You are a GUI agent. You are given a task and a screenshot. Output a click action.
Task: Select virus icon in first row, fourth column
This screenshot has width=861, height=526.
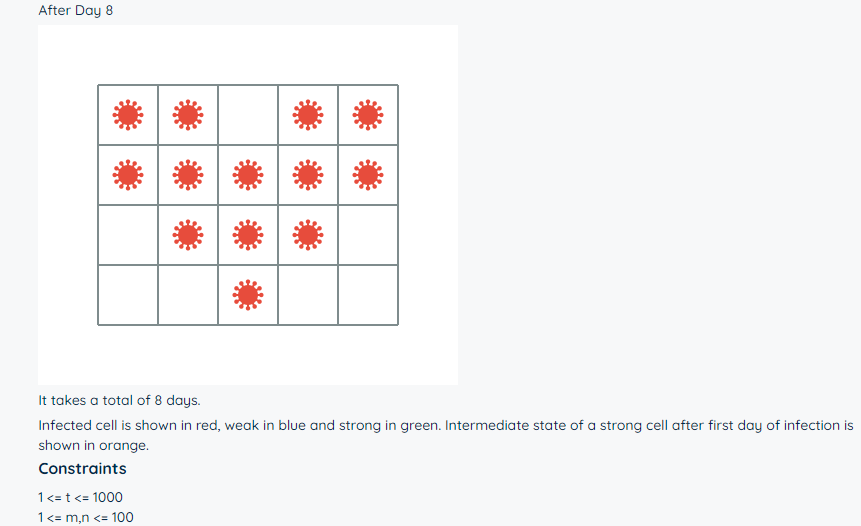click(x=308, y=115)
